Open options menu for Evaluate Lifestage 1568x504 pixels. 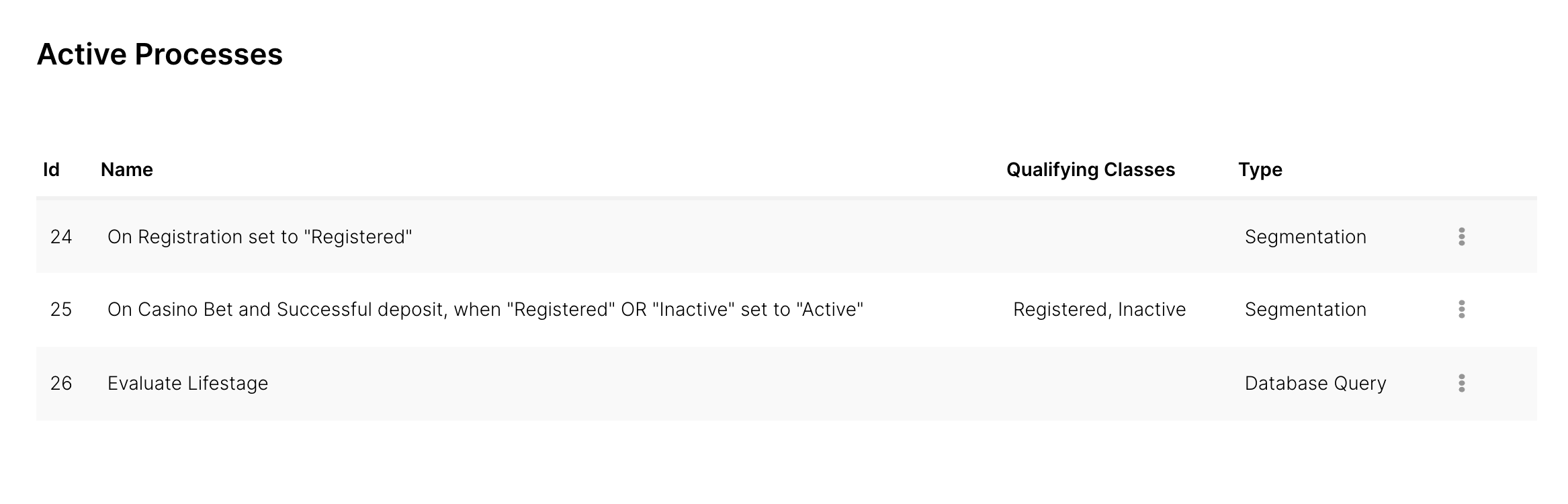pyautogui.click(x=1461, y=383)
